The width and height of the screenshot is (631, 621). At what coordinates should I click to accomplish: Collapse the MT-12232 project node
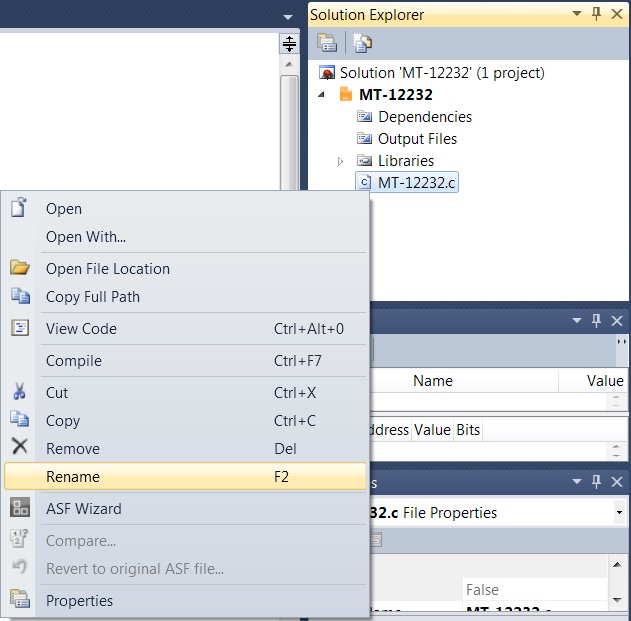click(322, 95)
